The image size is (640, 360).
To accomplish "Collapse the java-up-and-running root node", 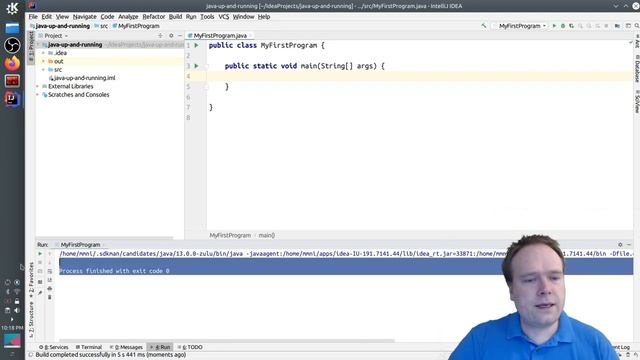I will (39, 44).
